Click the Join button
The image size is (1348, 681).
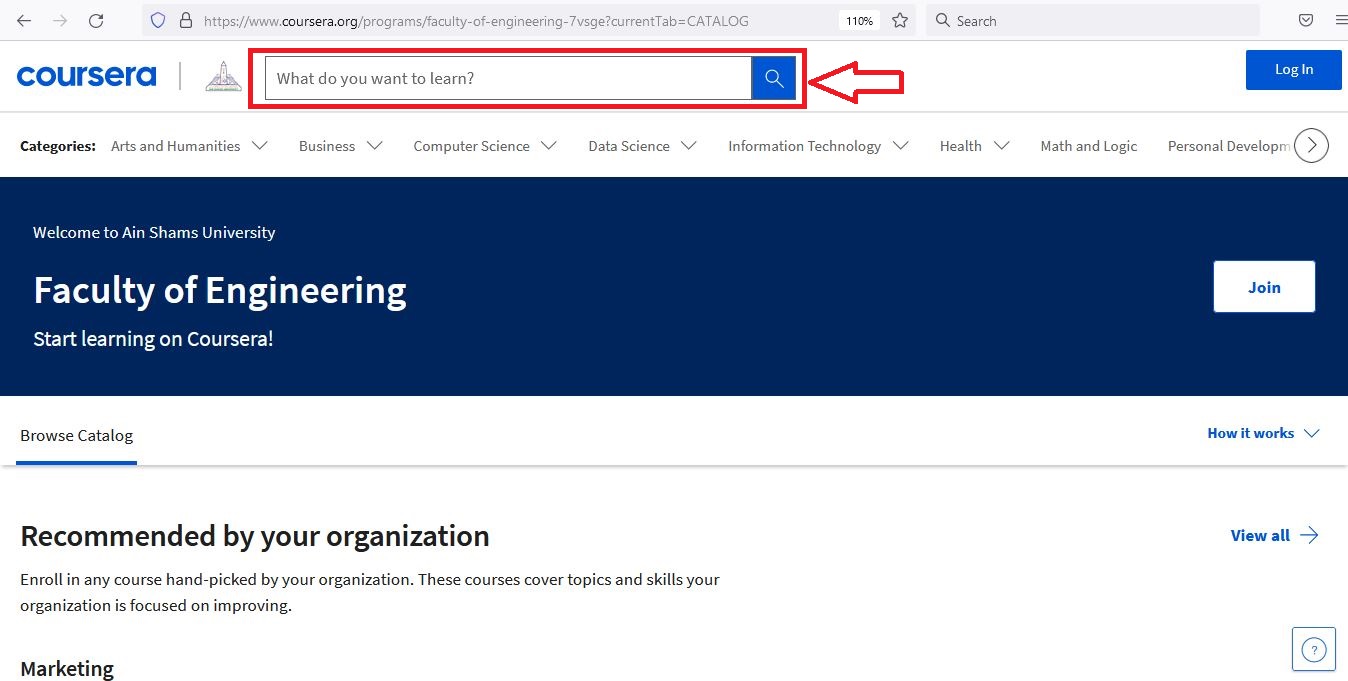(x=1263, y=287)
